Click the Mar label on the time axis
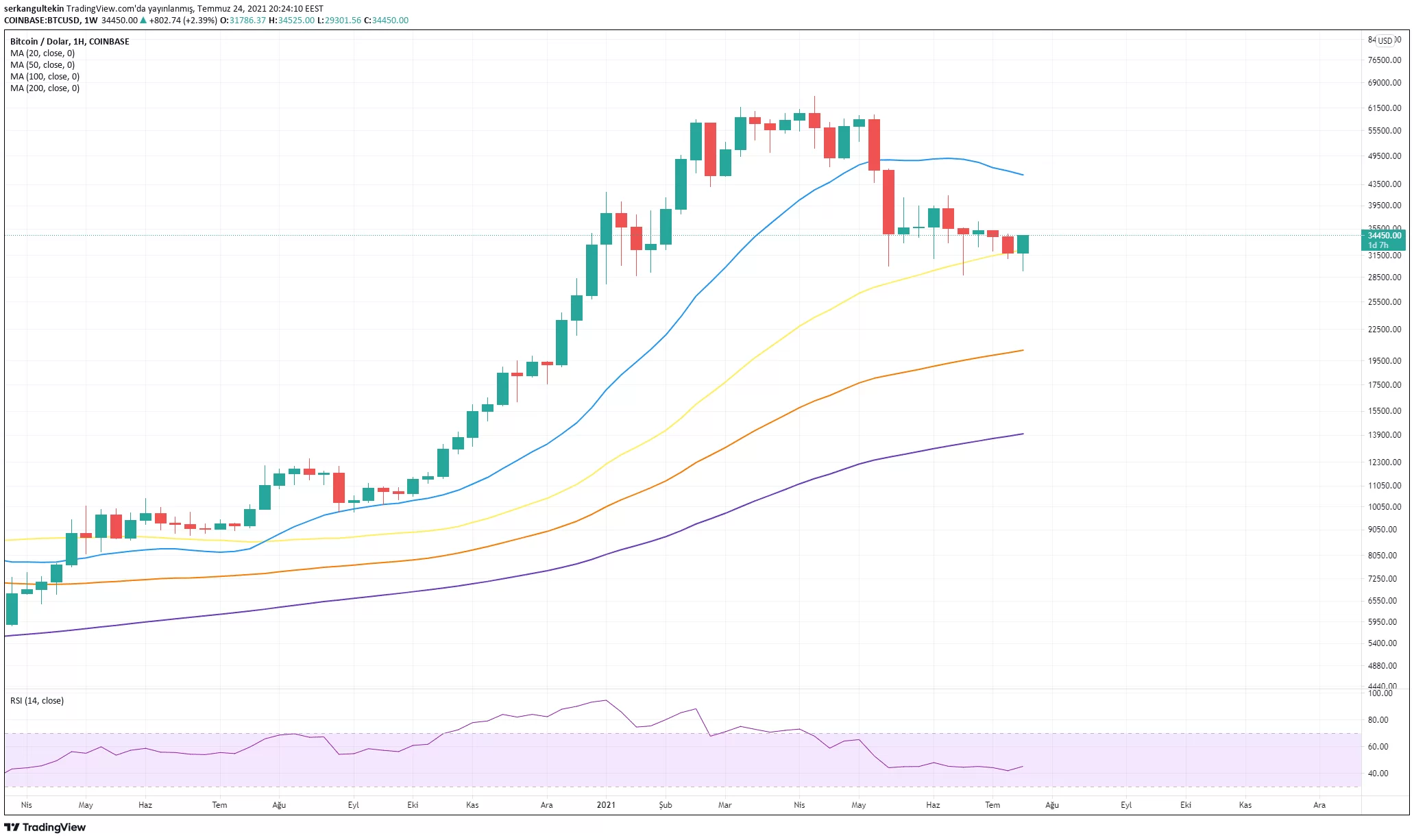Image resolution: width=1414 pixels, height=840 pixels. coord(724,805)
